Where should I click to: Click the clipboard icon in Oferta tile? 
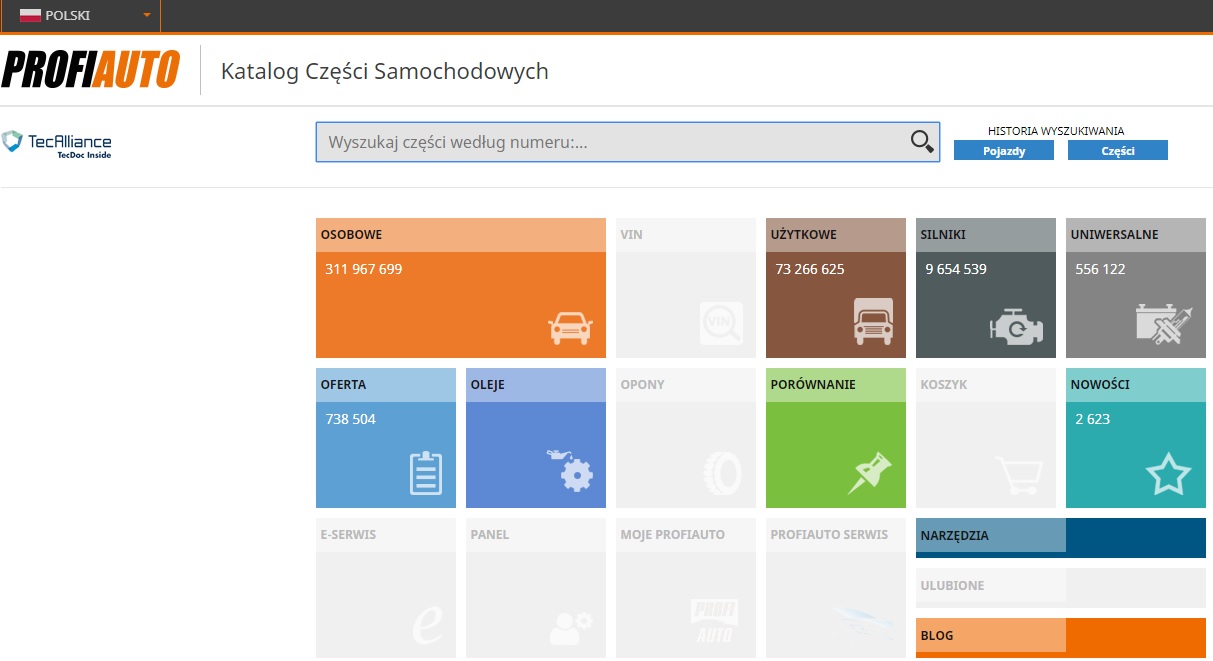(x=426, y=473)
